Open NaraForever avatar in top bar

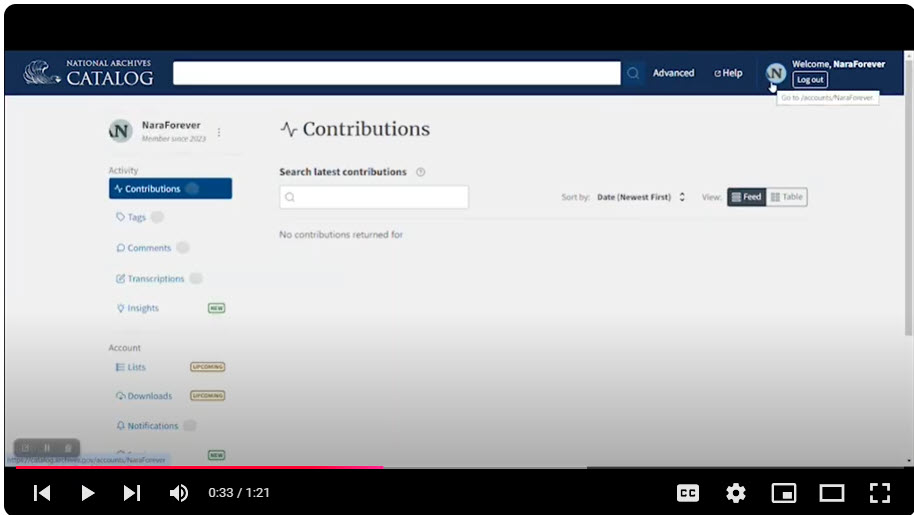[775, 73]
